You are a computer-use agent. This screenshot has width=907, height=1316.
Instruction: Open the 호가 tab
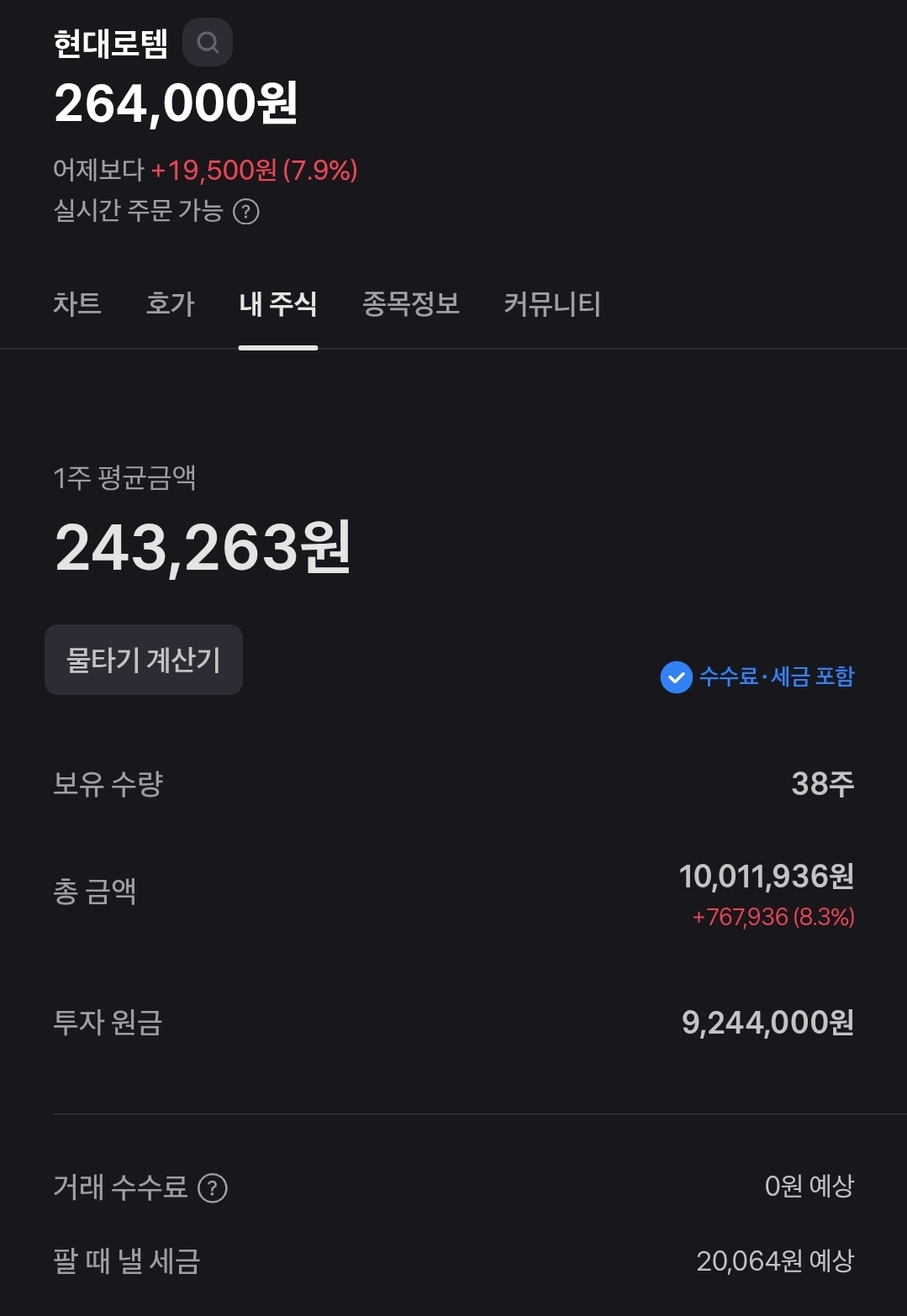(170, 304)
